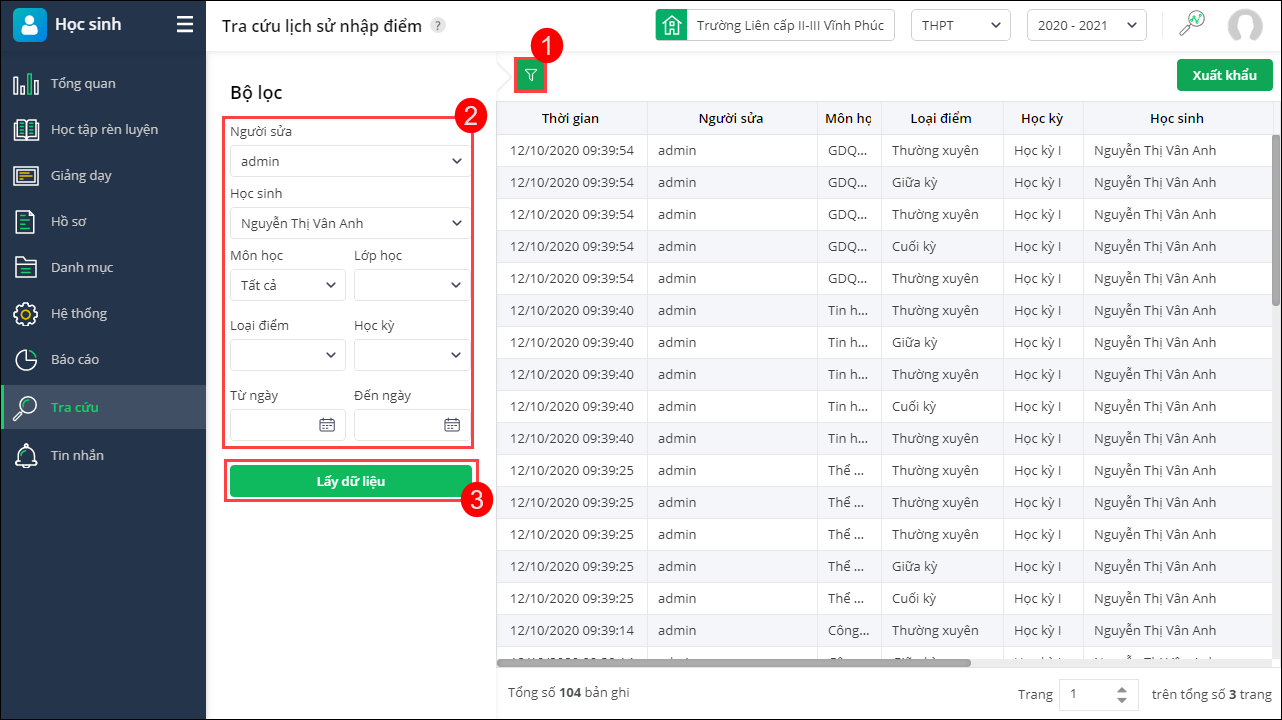Click the Từ ngày date field

click(x=288, y=425)
